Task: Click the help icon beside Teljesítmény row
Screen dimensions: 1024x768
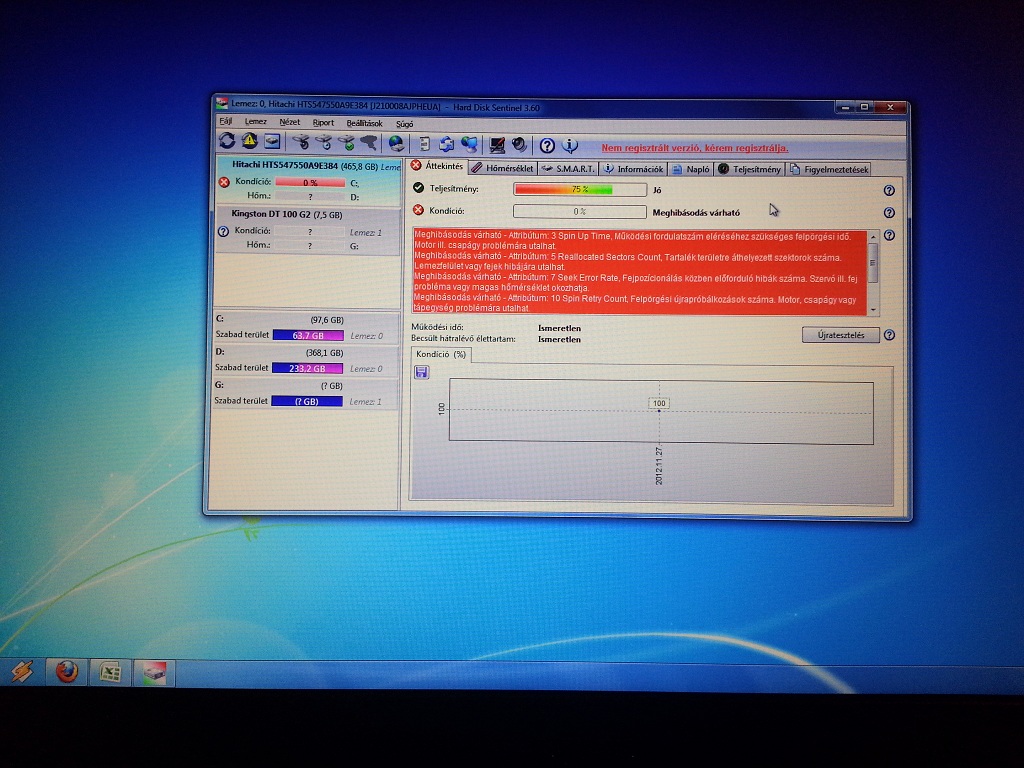Action: (x=889, y=191)
